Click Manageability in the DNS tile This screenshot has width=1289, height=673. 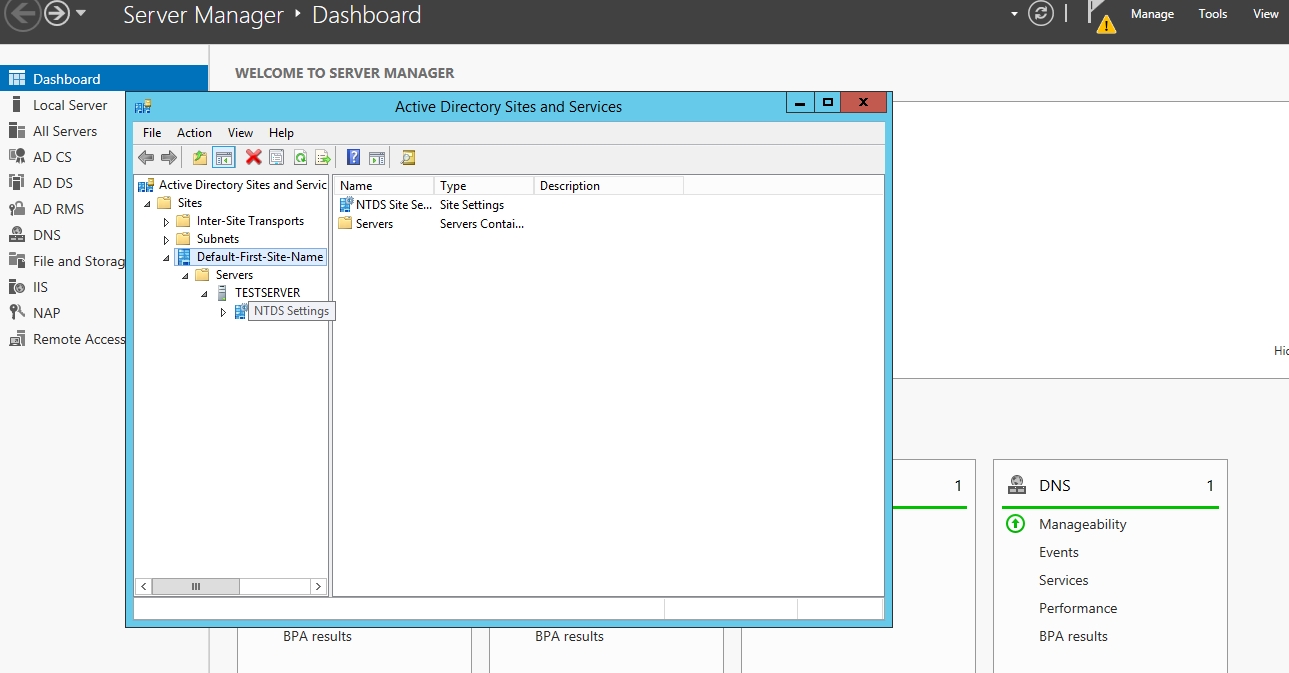[1082, 524]
